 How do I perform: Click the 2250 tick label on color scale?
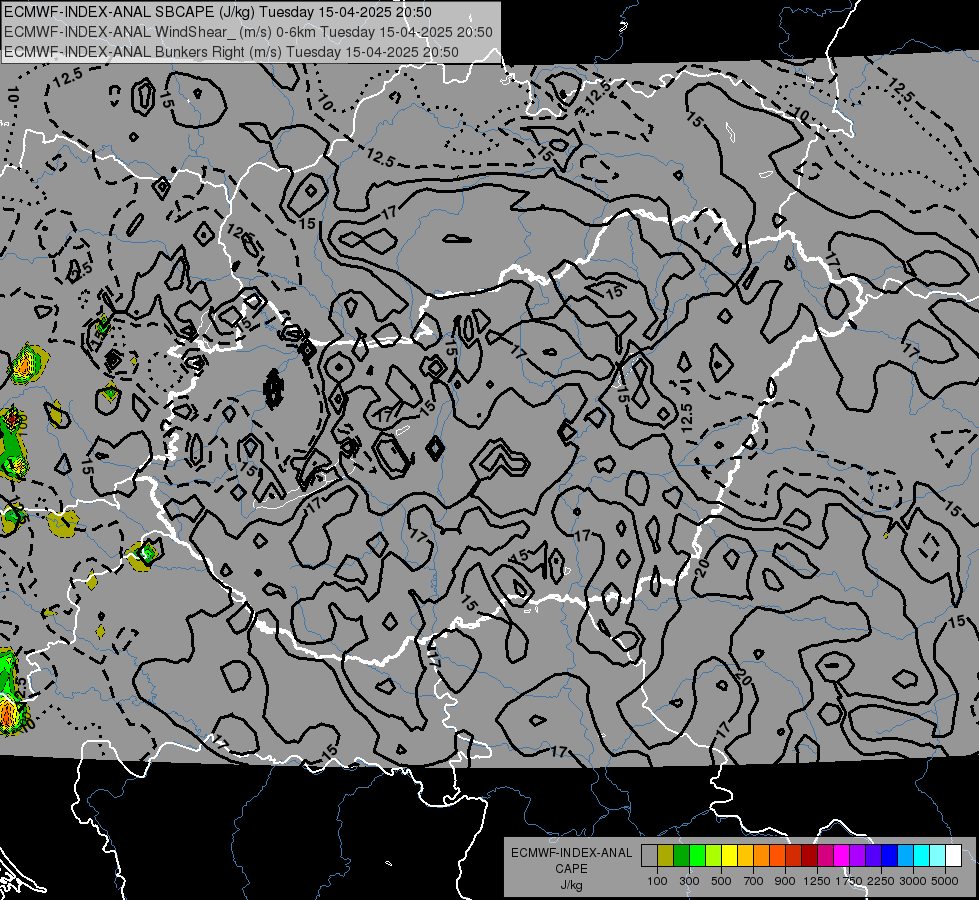[882, 881]
